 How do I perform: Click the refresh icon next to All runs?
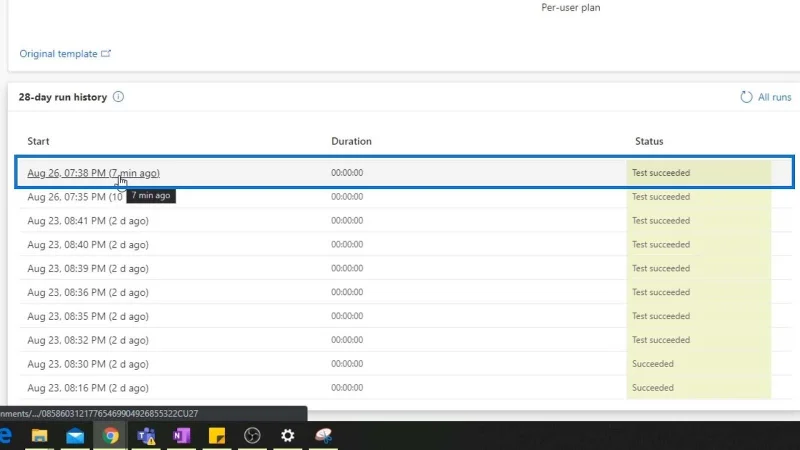(746, 97)
